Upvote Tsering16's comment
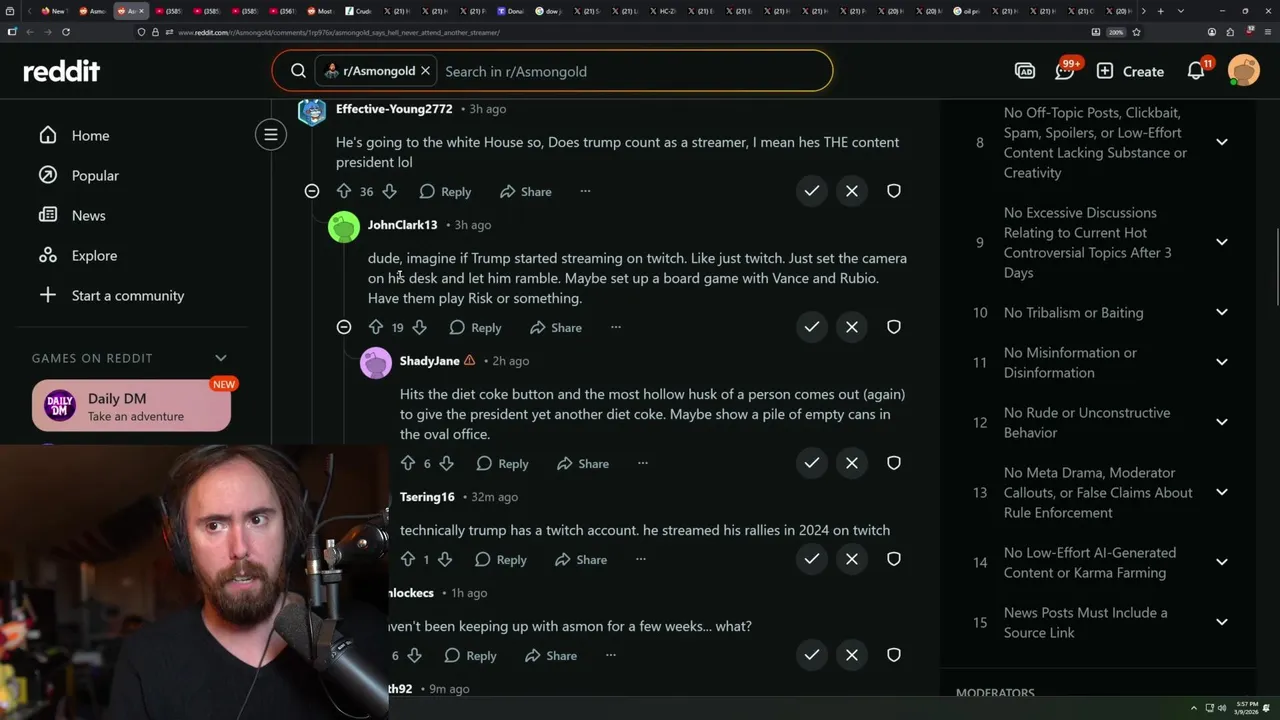The width and height of the screenshot is (1280, 720). point(408,559)
